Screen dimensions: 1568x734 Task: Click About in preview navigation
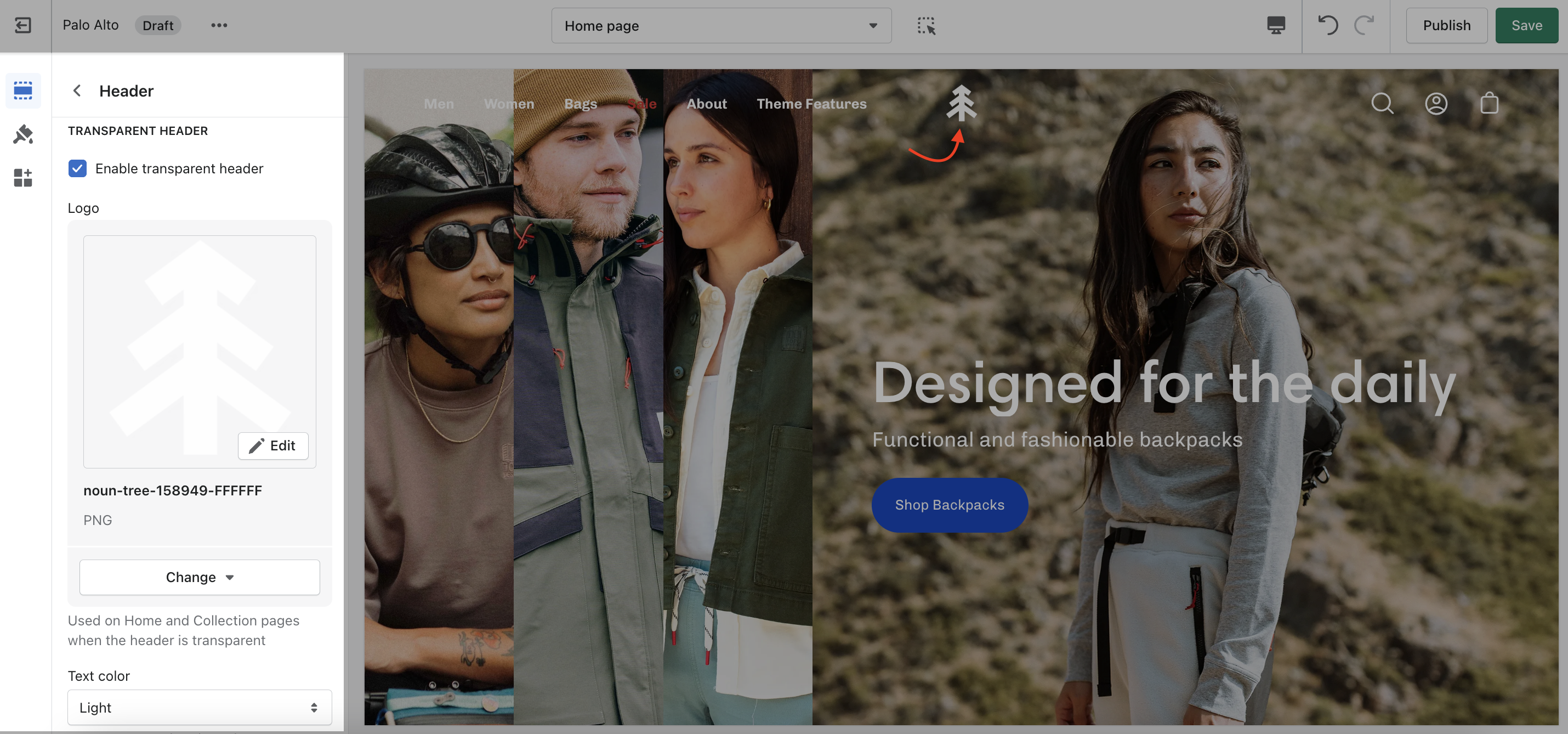coord(706,104)
